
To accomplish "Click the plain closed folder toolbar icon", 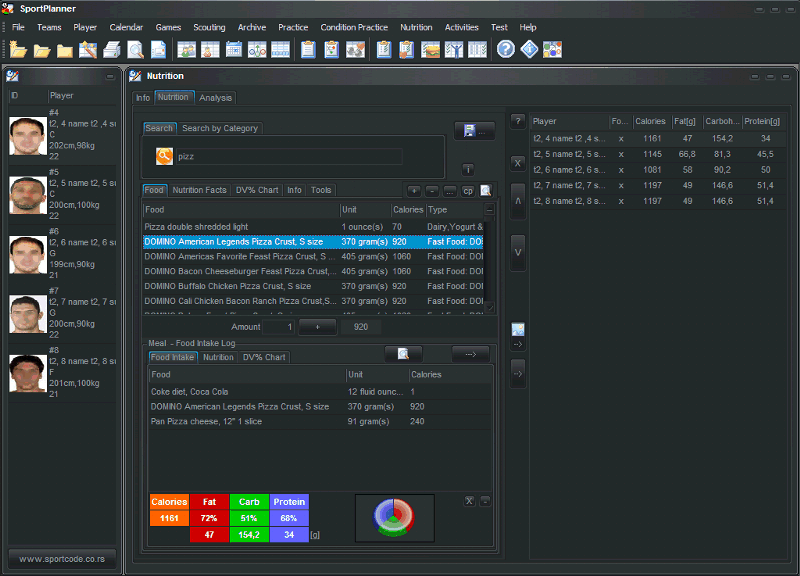I will [x=65, y=50].
